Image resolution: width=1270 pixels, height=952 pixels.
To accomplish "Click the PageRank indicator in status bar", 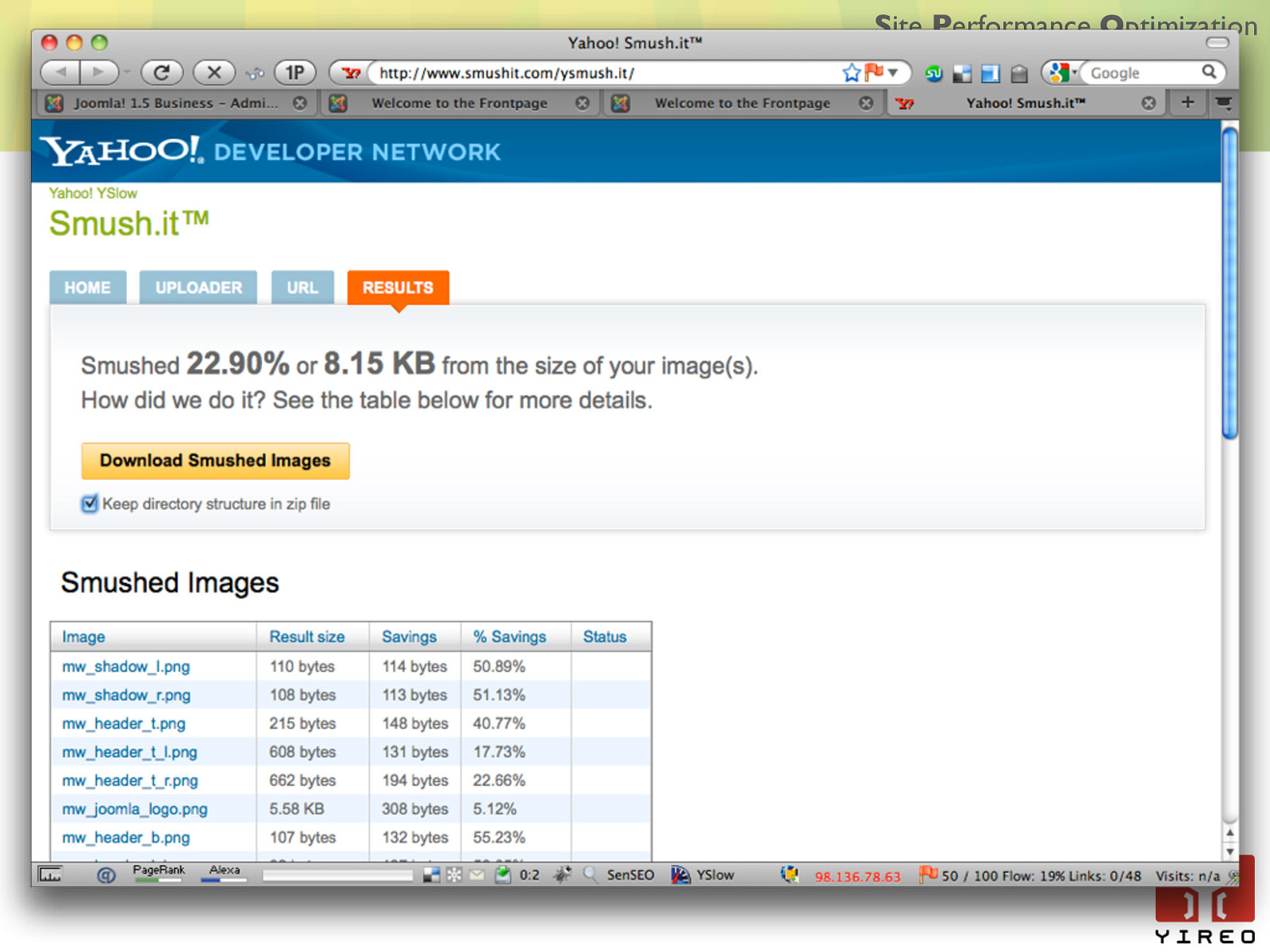I will [158, 873].
